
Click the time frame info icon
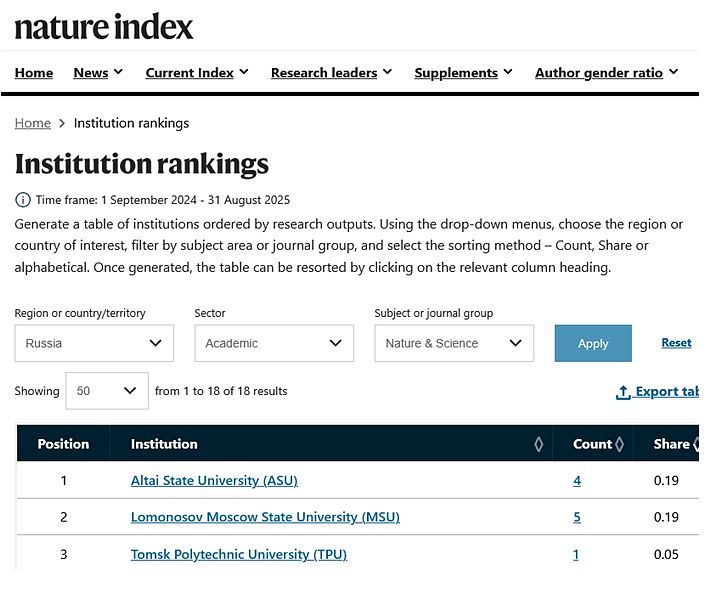pos(23,200)
